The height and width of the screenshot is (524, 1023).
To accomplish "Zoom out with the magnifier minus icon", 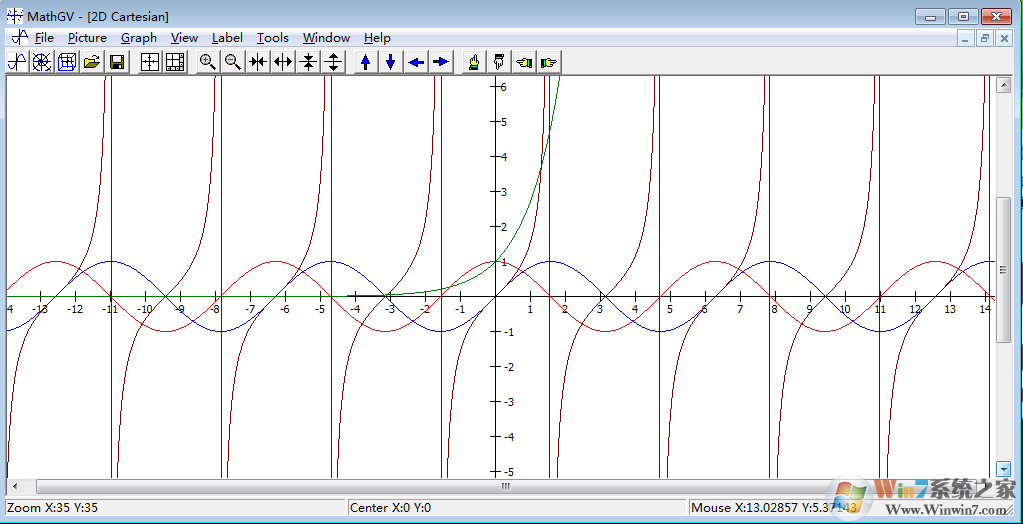I will (233, 62).
